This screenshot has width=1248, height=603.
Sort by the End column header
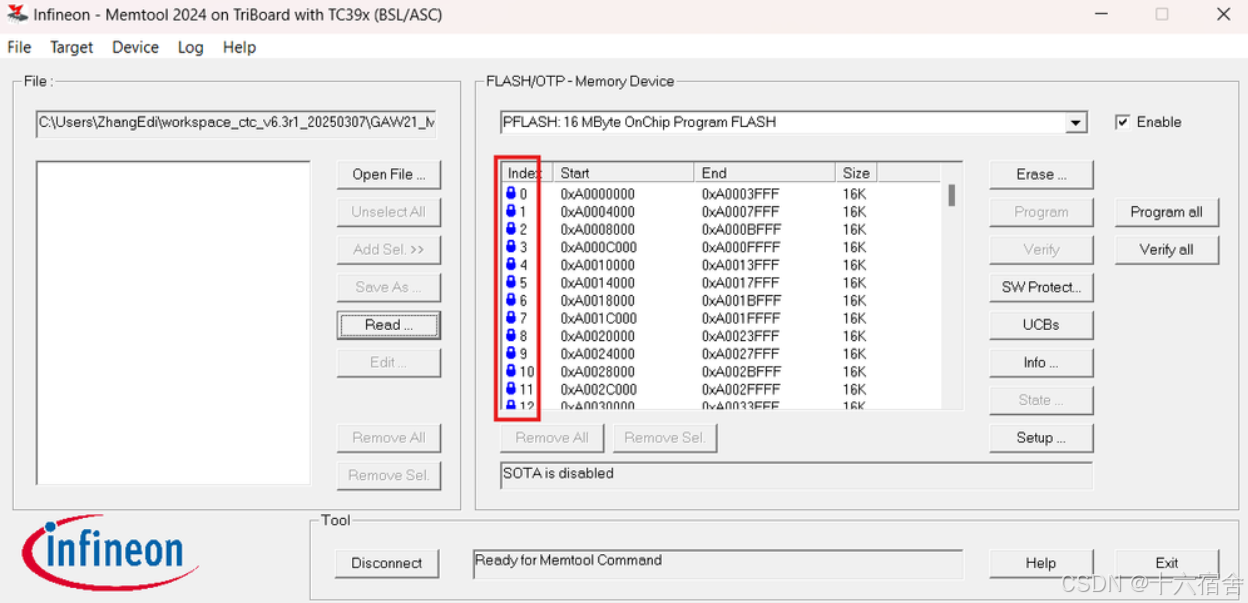[764, 173]
